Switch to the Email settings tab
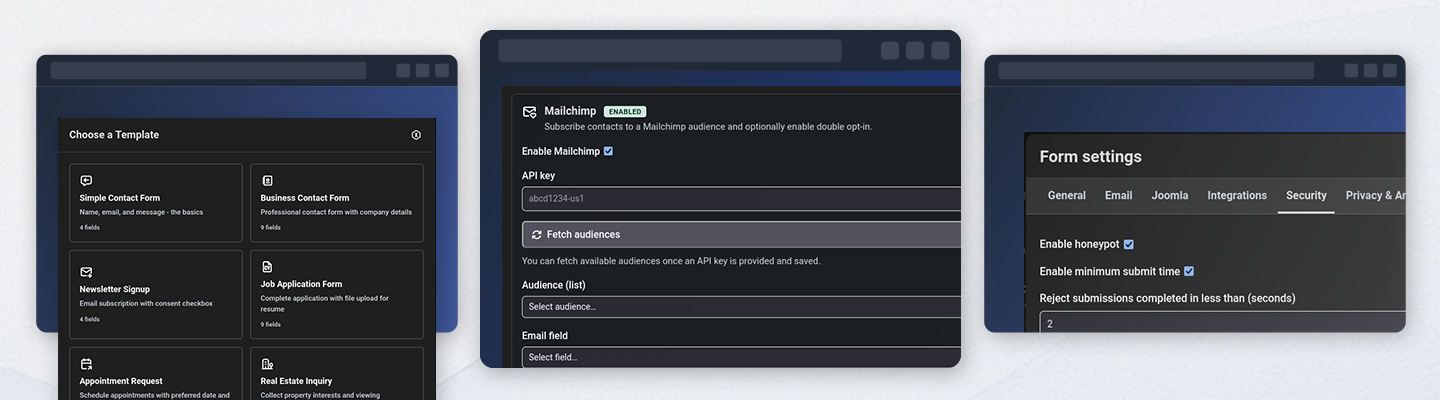The image size is (1440, 400). pos(1118,195)
